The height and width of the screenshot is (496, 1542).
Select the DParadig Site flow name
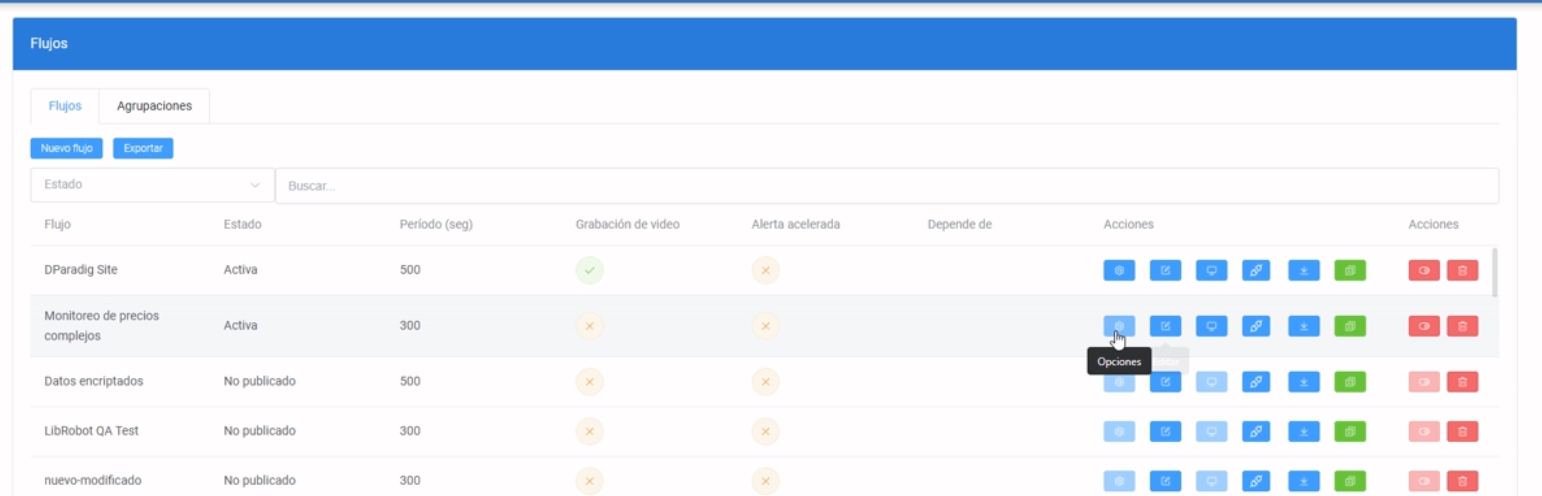point(81,270)
